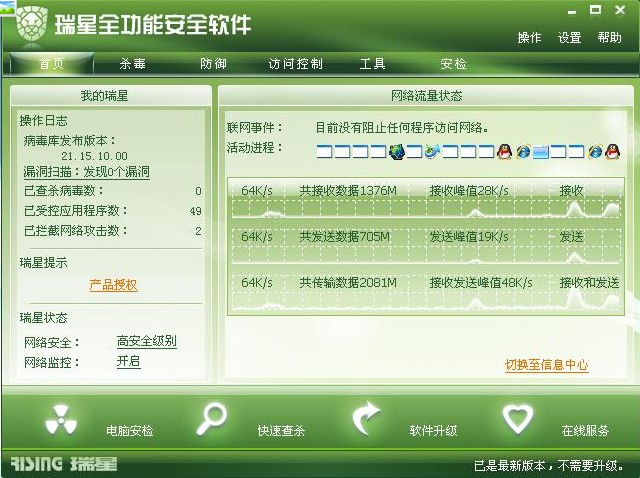Click the 共发送数据705M text
Image resolution: width=640 pixels, height=478 pixels.
[x=344, y=237]
